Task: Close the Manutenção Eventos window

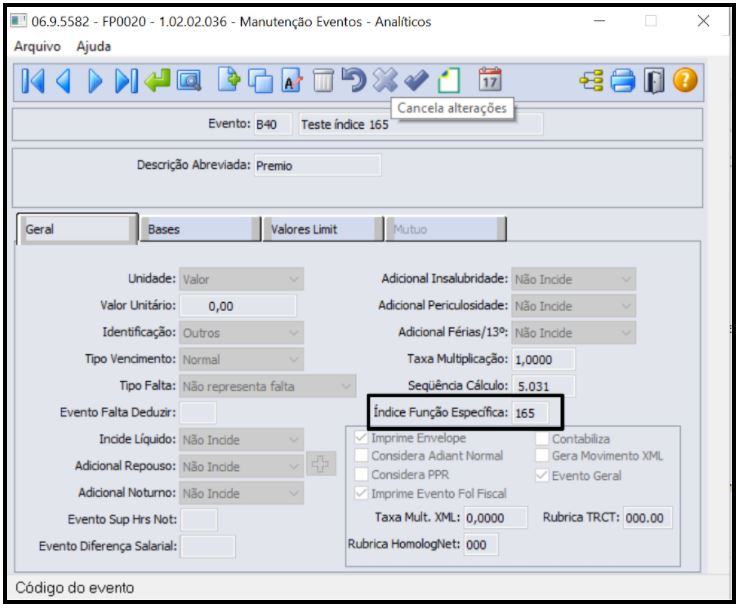Action: (703, 21)
